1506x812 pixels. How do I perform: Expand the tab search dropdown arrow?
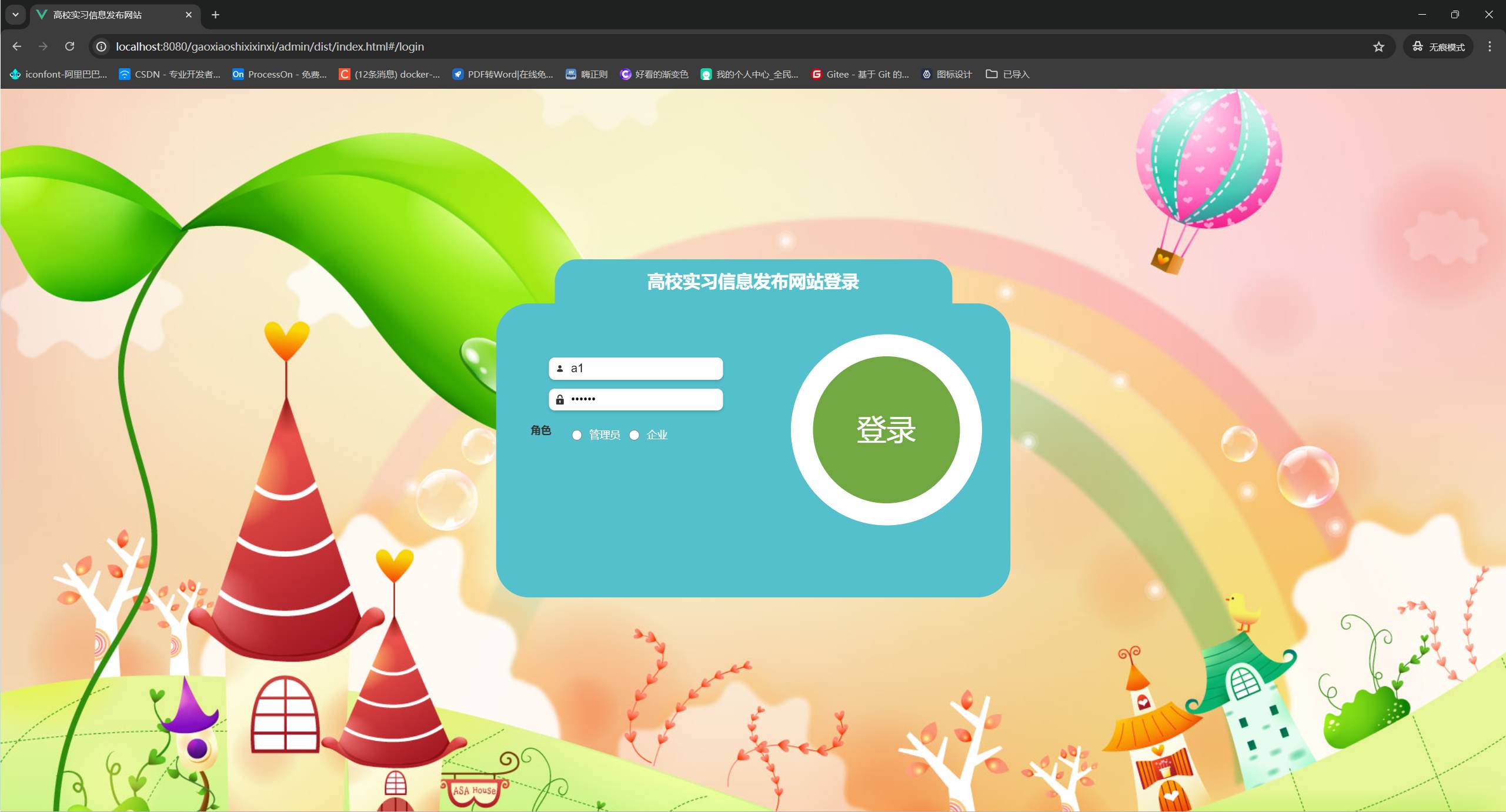click(x=15, y=15)
